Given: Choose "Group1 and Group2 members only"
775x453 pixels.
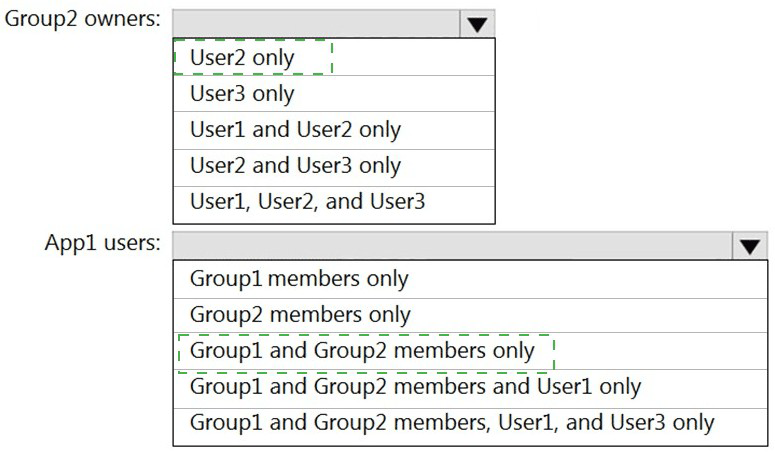Looking at the screenshot, I should [x=362, y=351].
